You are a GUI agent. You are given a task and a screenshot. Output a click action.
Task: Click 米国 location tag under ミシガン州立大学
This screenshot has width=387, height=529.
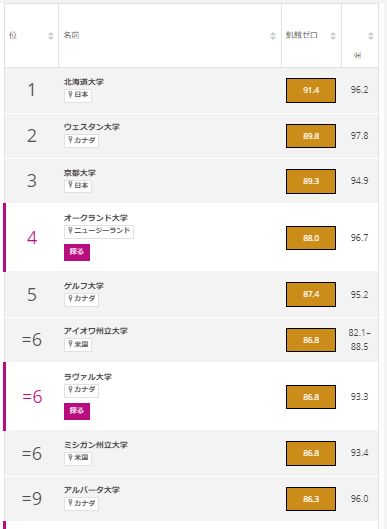point(78,458)
